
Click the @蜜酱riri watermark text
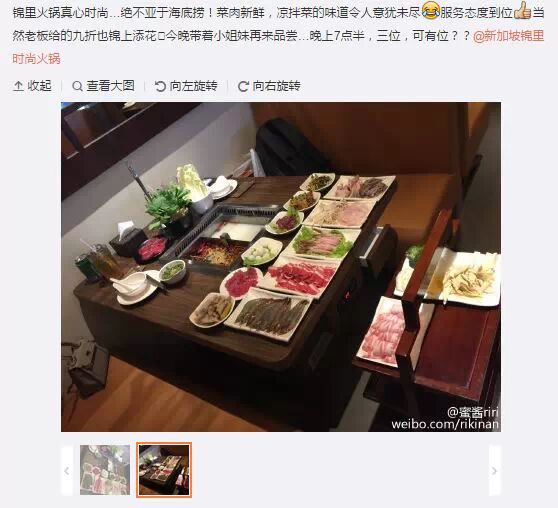473,412
